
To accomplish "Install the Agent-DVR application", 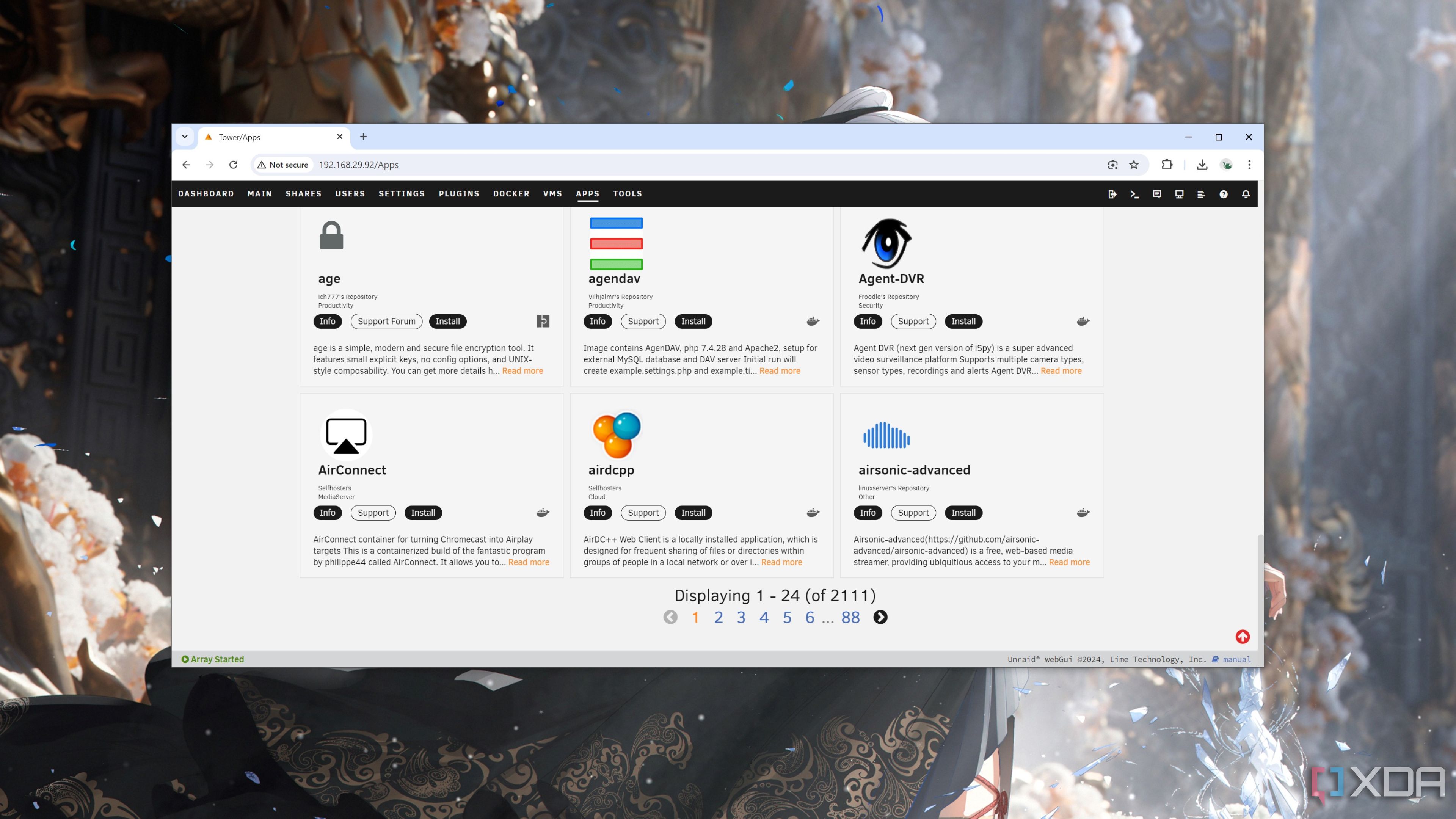I will point(962,321).
